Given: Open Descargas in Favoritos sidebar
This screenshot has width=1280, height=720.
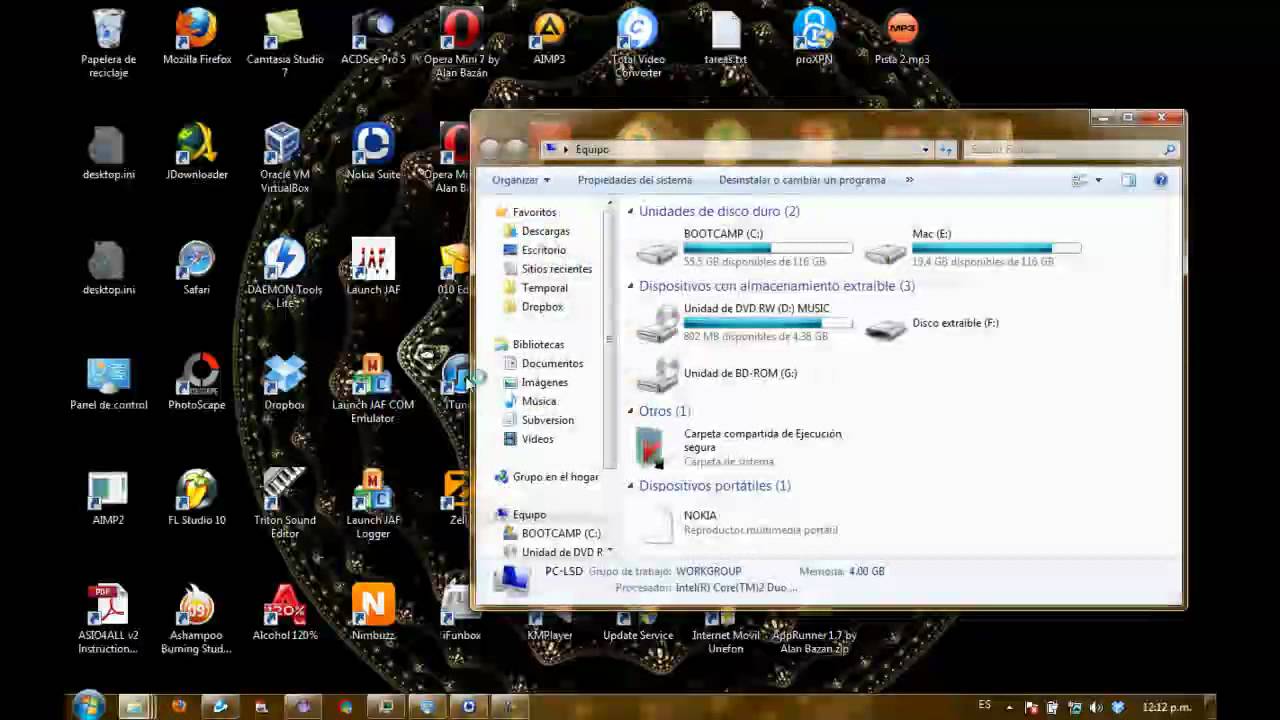Looking at the screenshot, I should pyautogui.click(x=536, y=231).
